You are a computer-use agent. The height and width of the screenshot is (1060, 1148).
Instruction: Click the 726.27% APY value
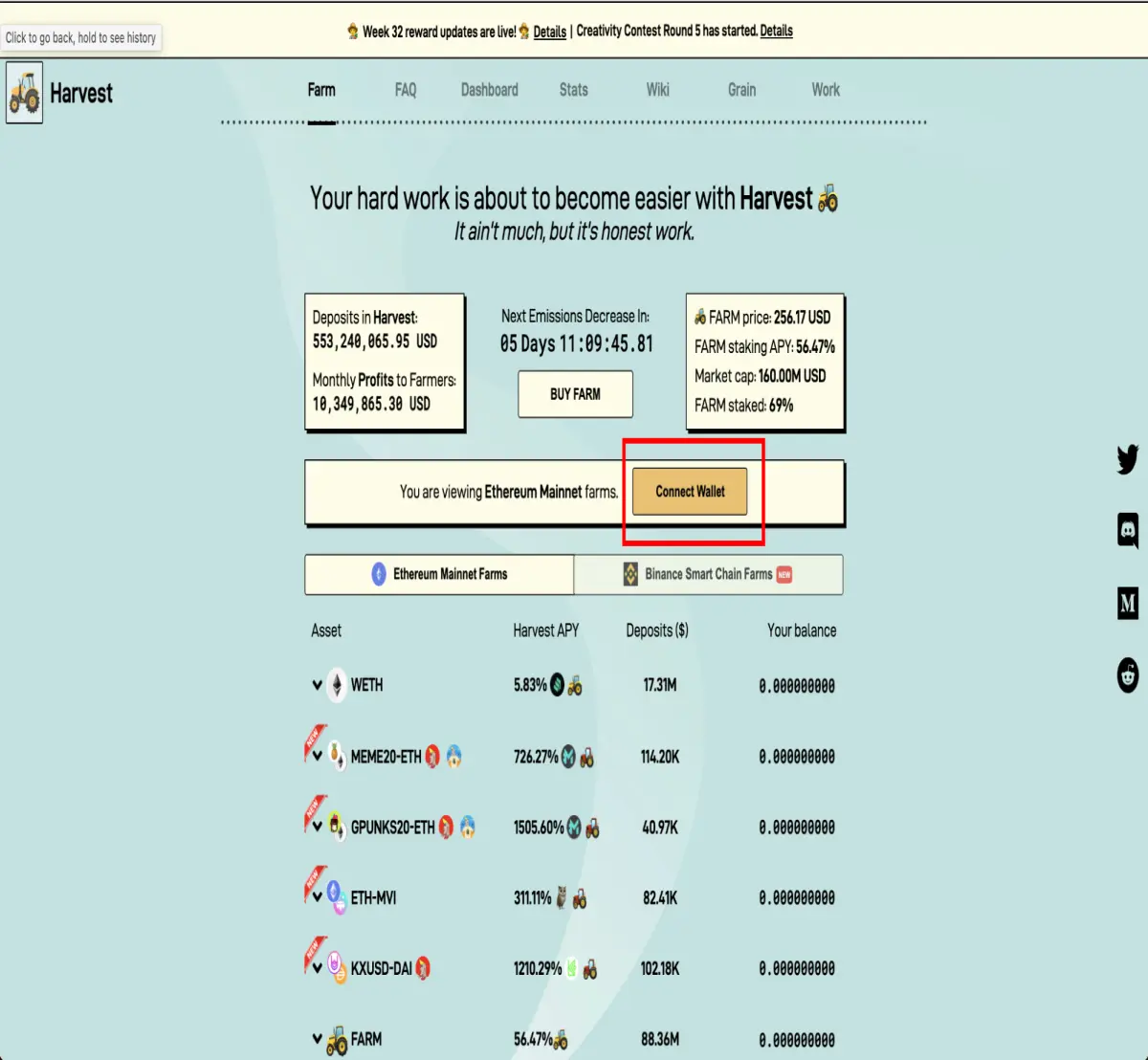click(536, 757)
